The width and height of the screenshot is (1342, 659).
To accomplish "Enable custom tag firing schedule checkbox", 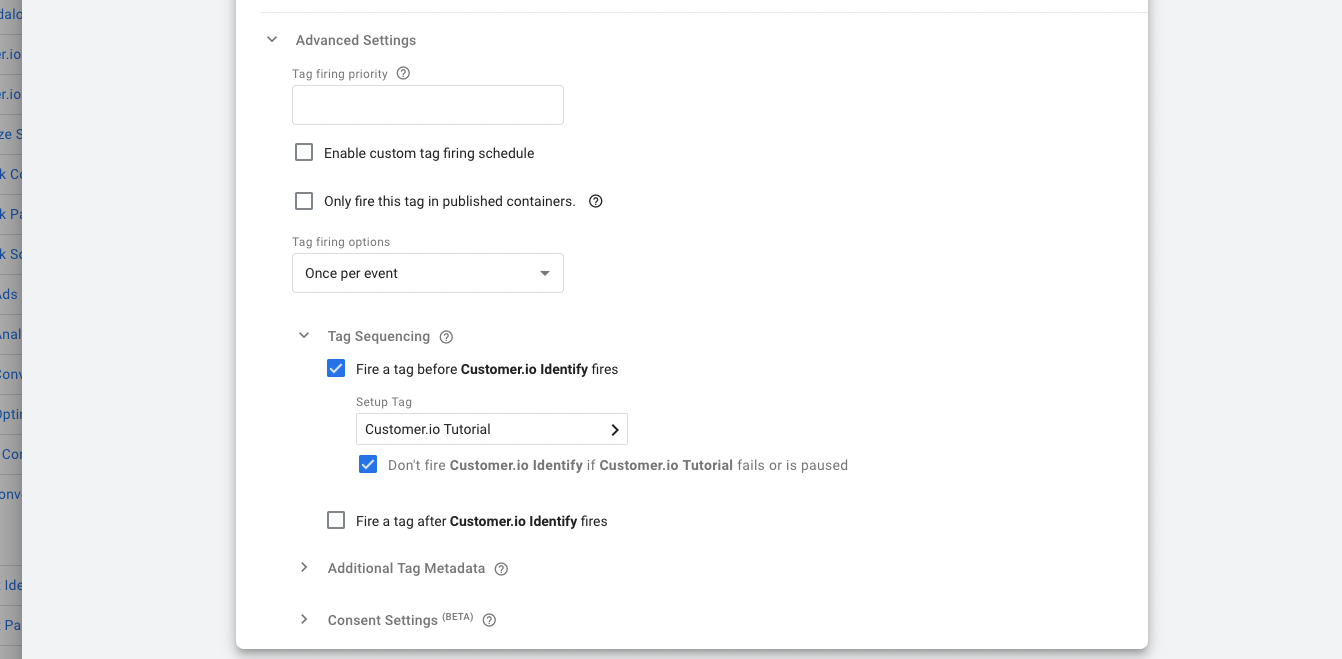I will (304, 153).
